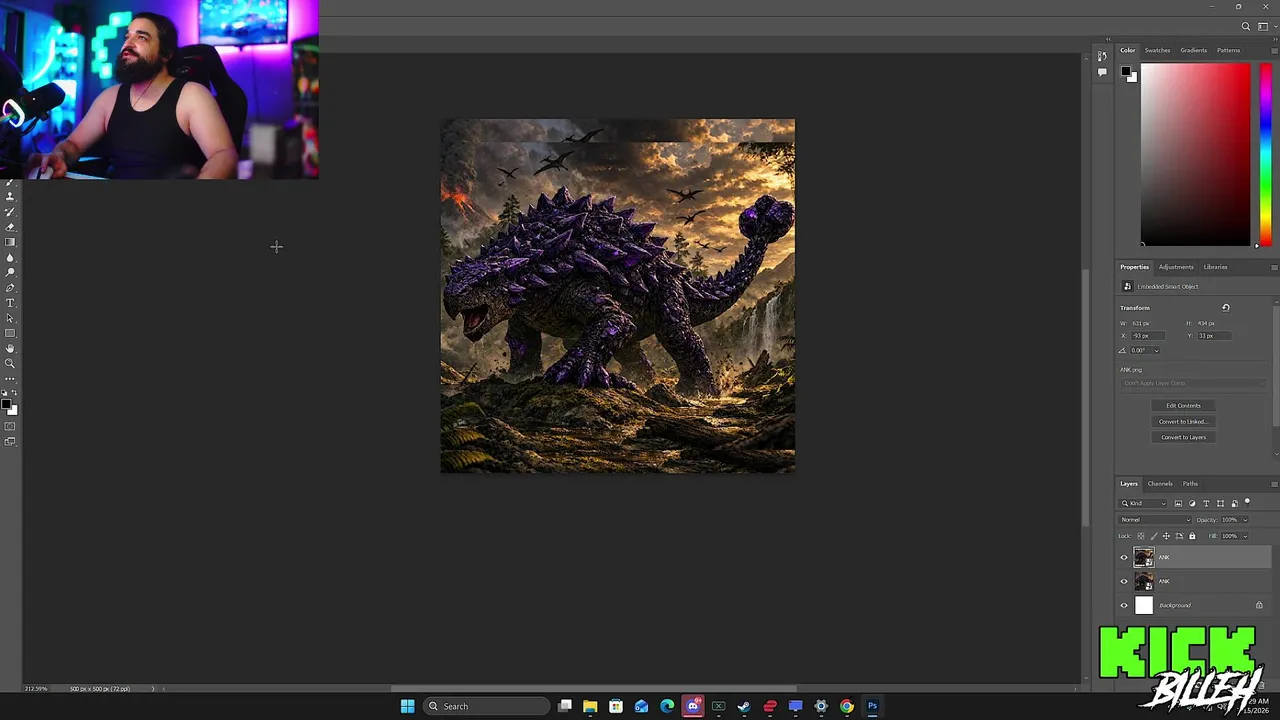Hide the top ANK layer
The image size is (1280, 720).
tap(1124, 558)
